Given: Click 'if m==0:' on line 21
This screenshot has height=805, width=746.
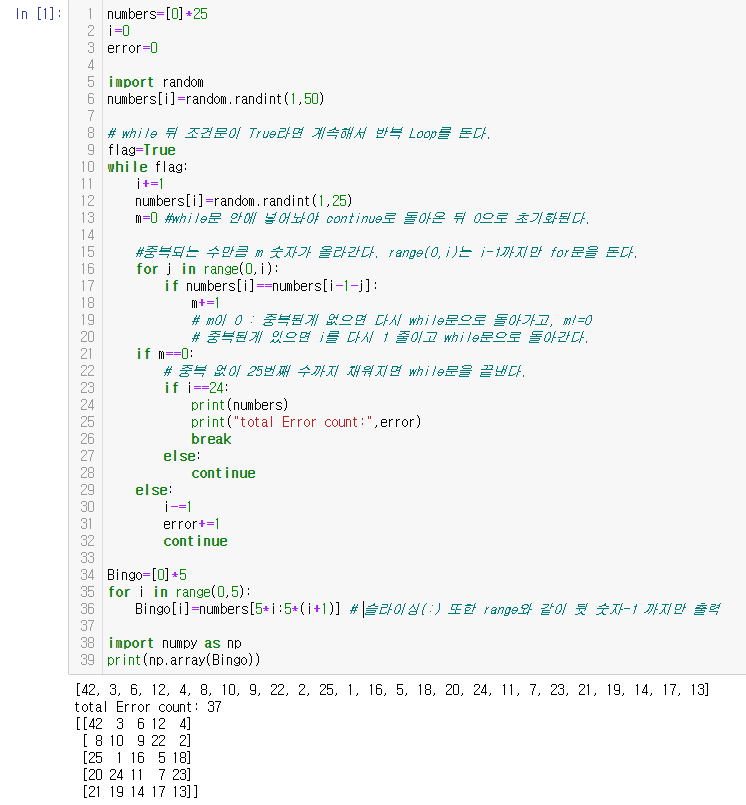Looking at the screenshot, I should (164, 354).
